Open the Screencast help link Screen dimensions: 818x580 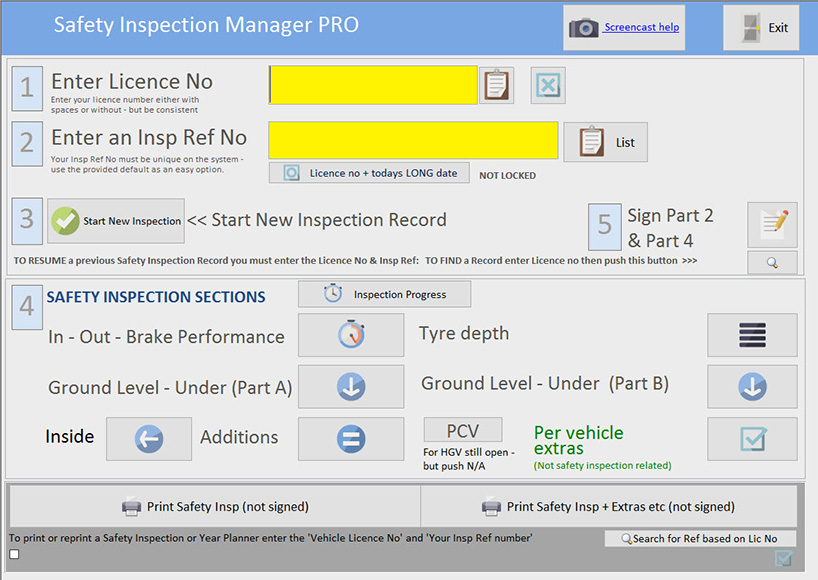point(641,27)
